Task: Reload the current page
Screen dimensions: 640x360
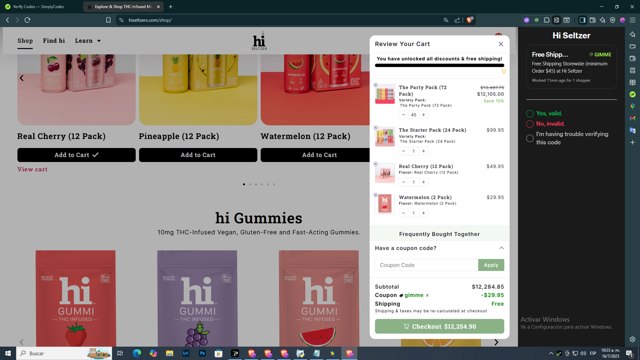Action: [27, 20]
